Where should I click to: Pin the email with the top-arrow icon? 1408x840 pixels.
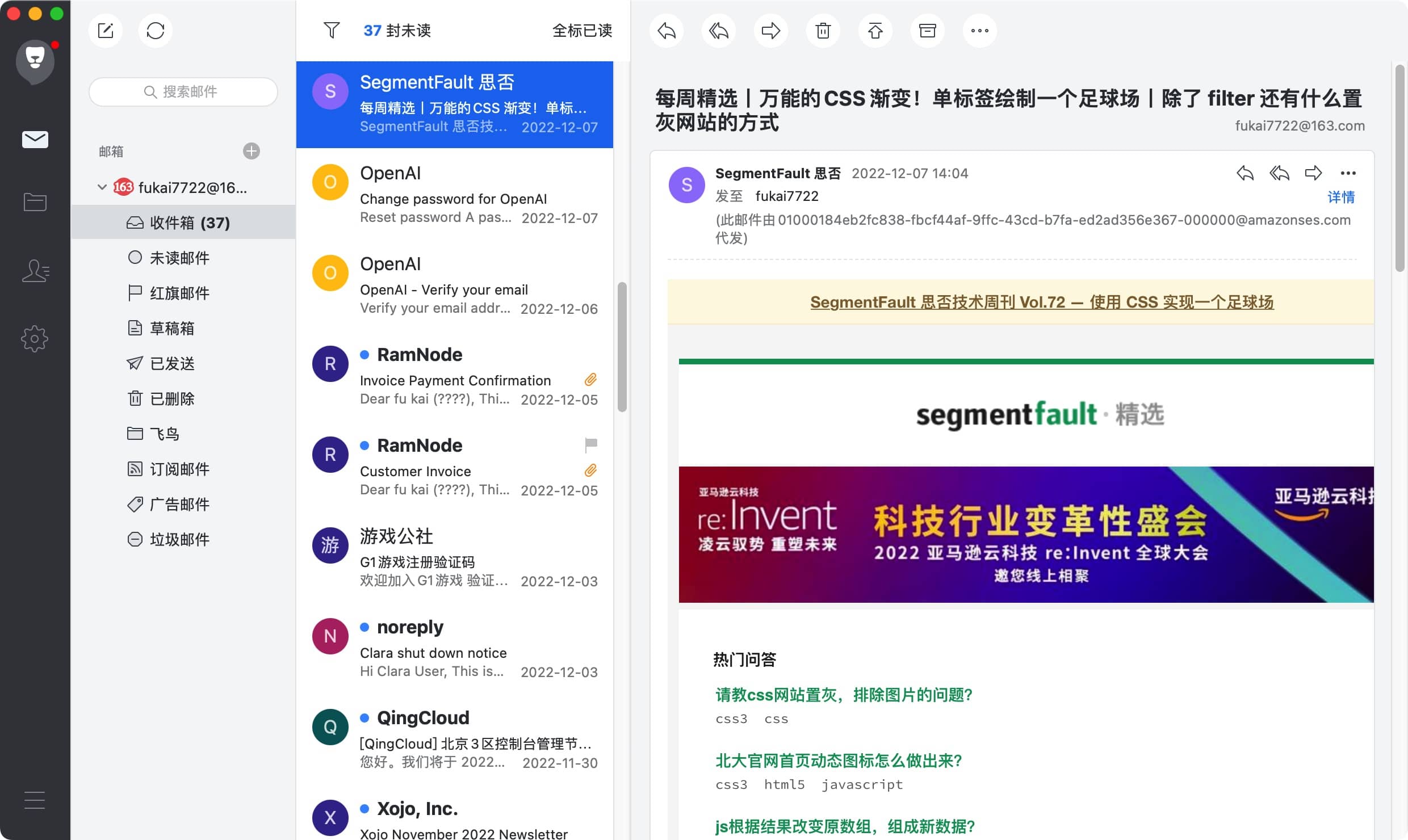click(x=875, y=30)
